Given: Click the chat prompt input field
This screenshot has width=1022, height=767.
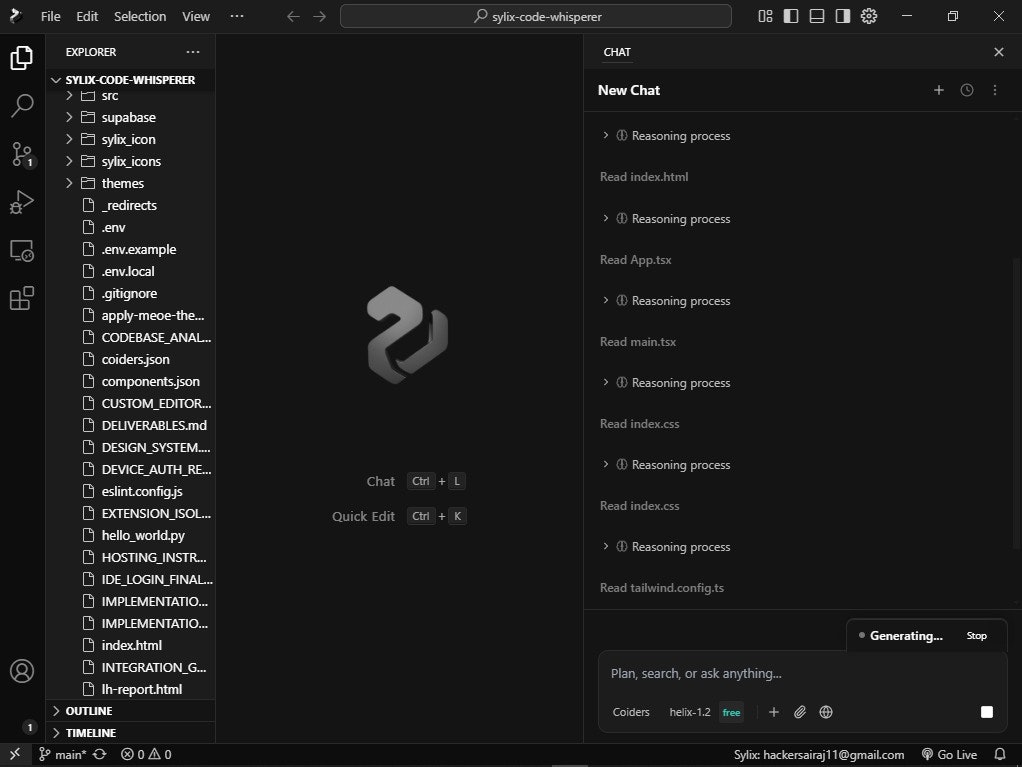Looking at the screenshot, I should pos(802,674).
